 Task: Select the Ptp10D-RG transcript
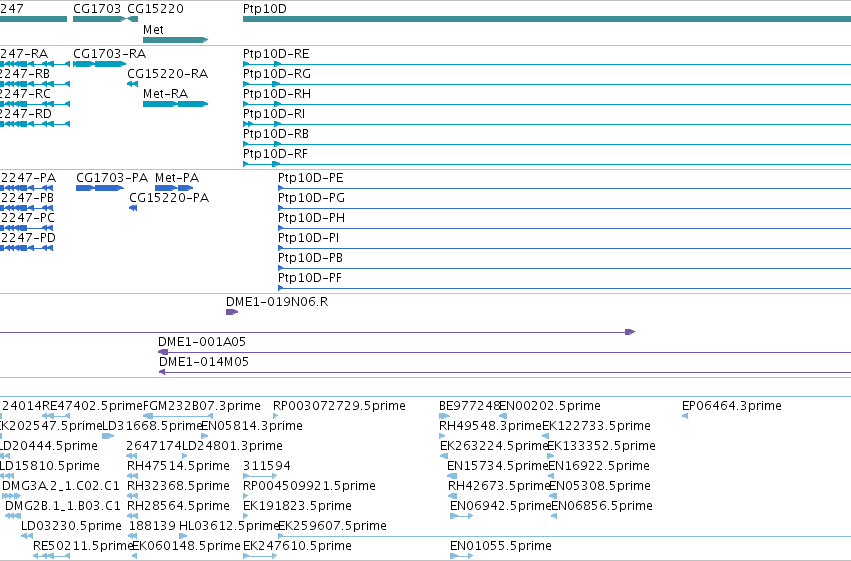pyautogui.click(x=547, y=84)
